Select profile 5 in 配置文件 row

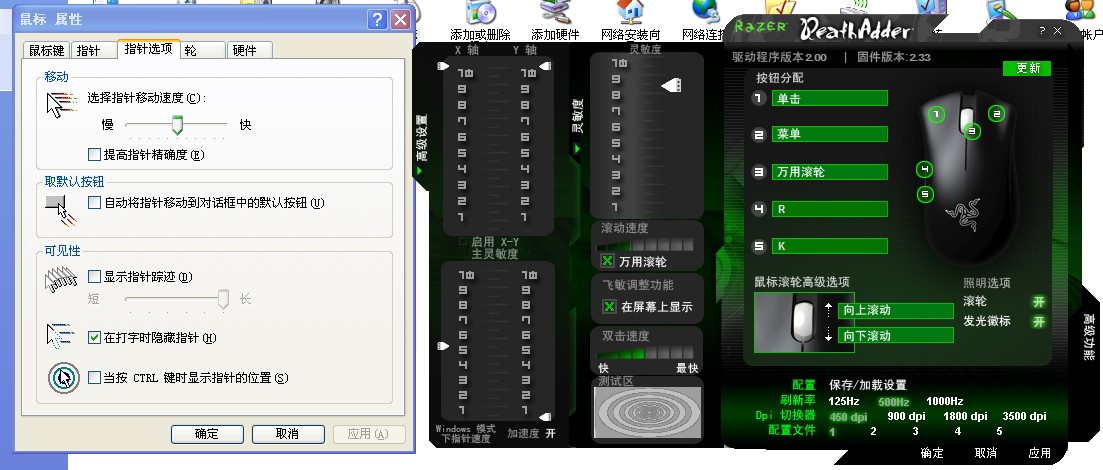pos(999,431)
